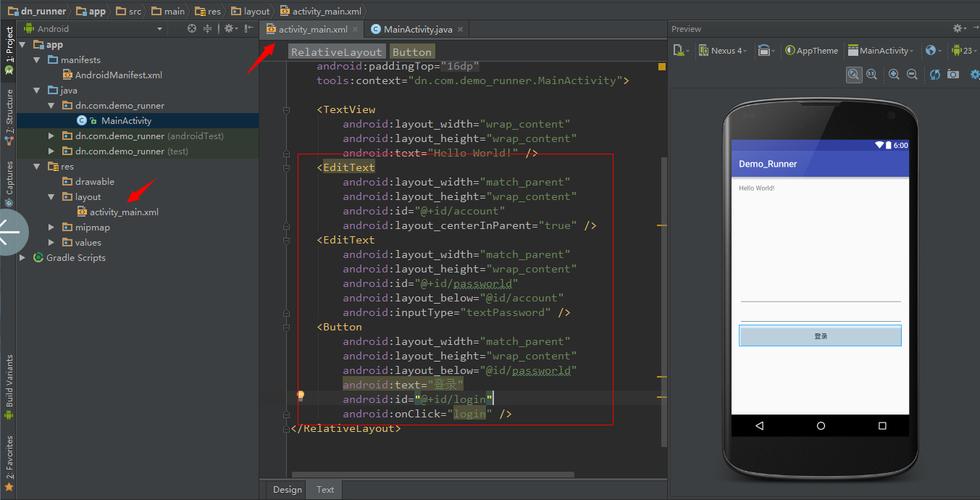
Task: Collapse the manifests folder
Action: click(x=37, y=60)
